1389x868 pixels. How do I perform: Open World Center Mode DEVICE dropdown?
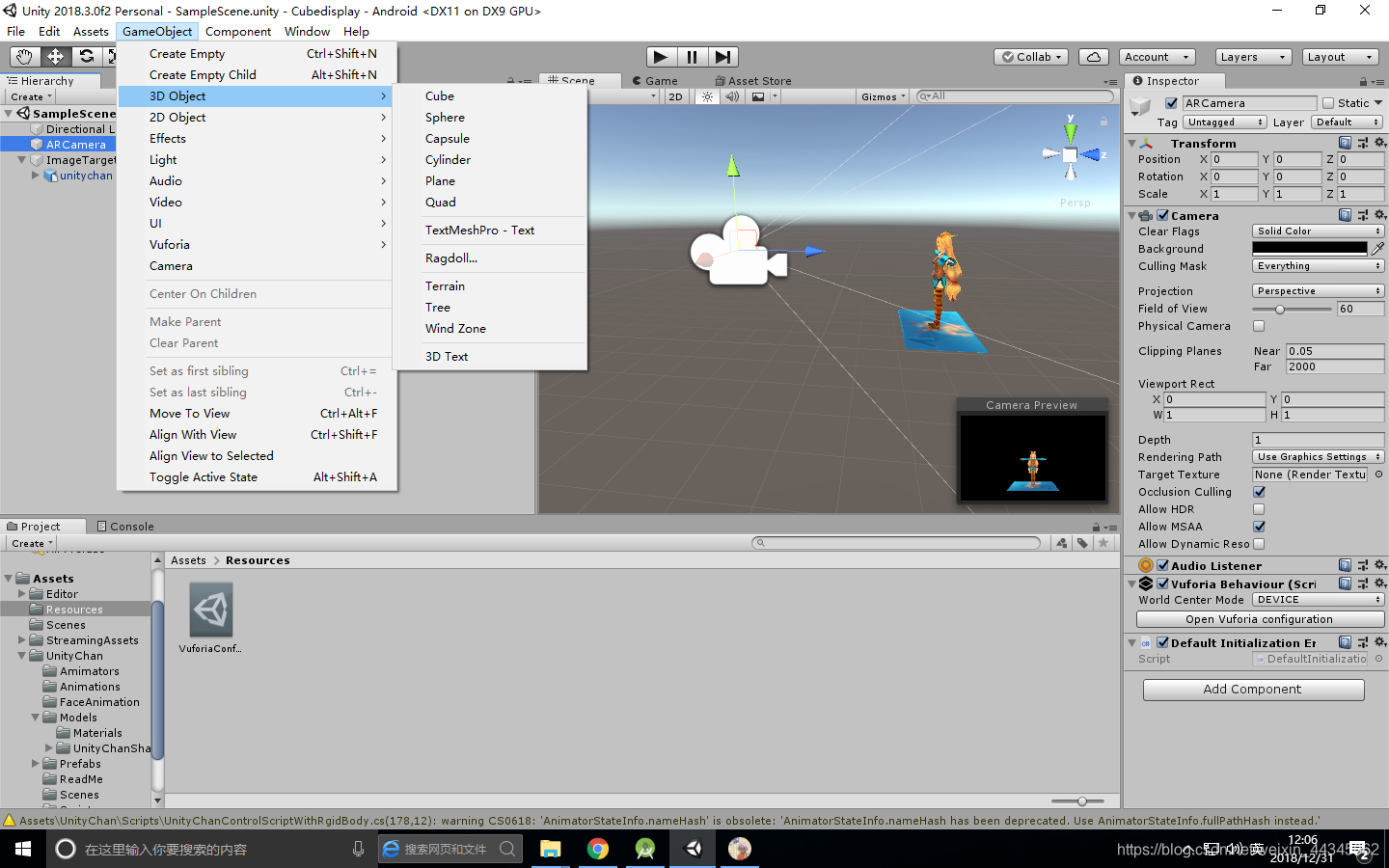tap(1319, 600)
